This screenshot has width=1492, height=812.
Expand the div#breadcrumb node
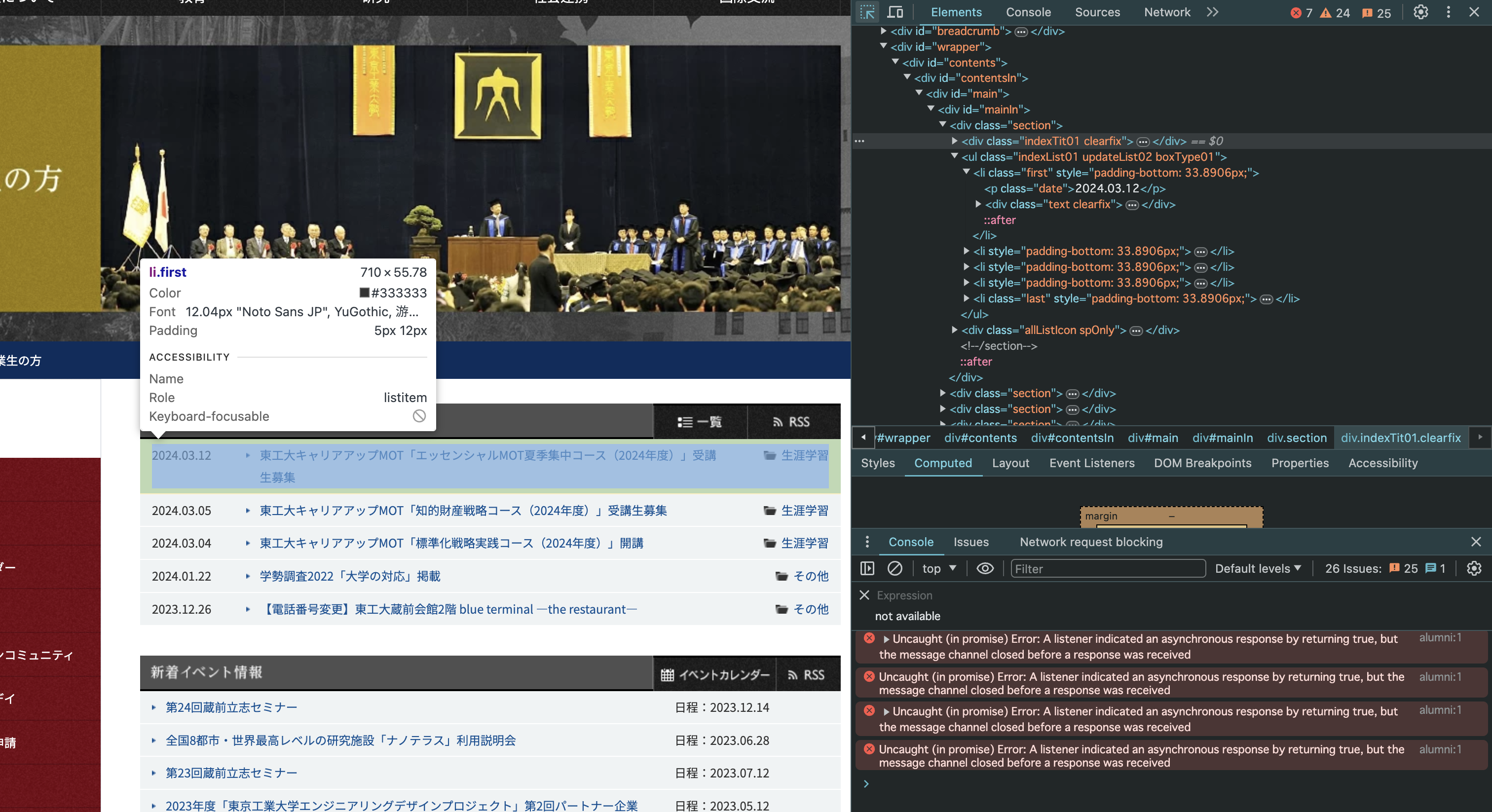pos(883,31)
